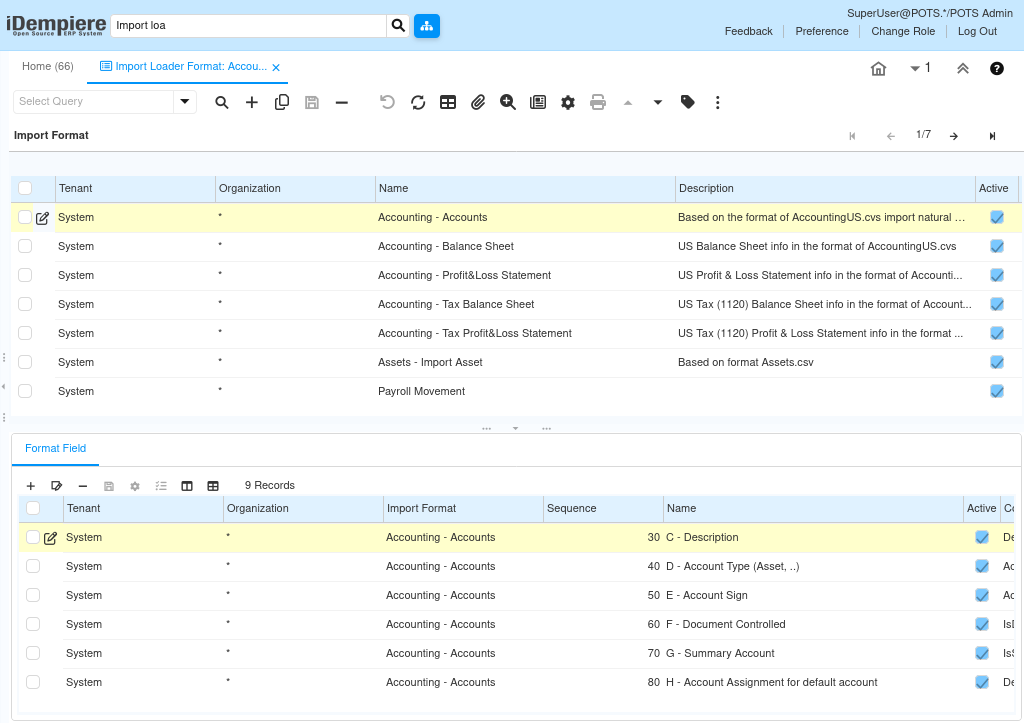Open the more options vertical dots
This screenshot has height=723, width=1024.
(718, 103)
